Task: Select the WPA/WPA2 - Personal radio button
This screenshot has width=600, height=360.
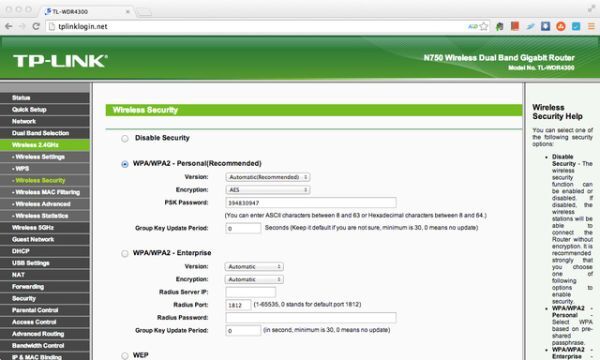Action: click(125, 164)
